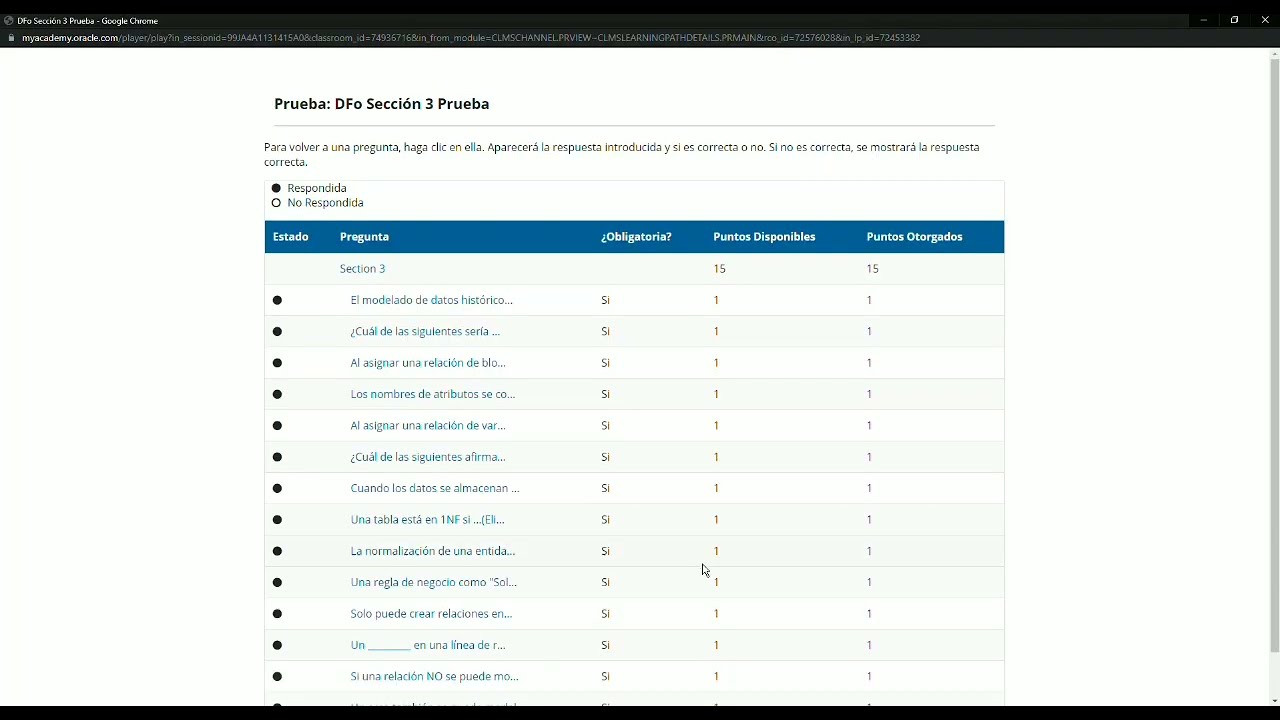Viewport: 1280px width, 720px height.
Task: Click answered status dot for "Un _______ en una línea"
Action: [277, 645]
